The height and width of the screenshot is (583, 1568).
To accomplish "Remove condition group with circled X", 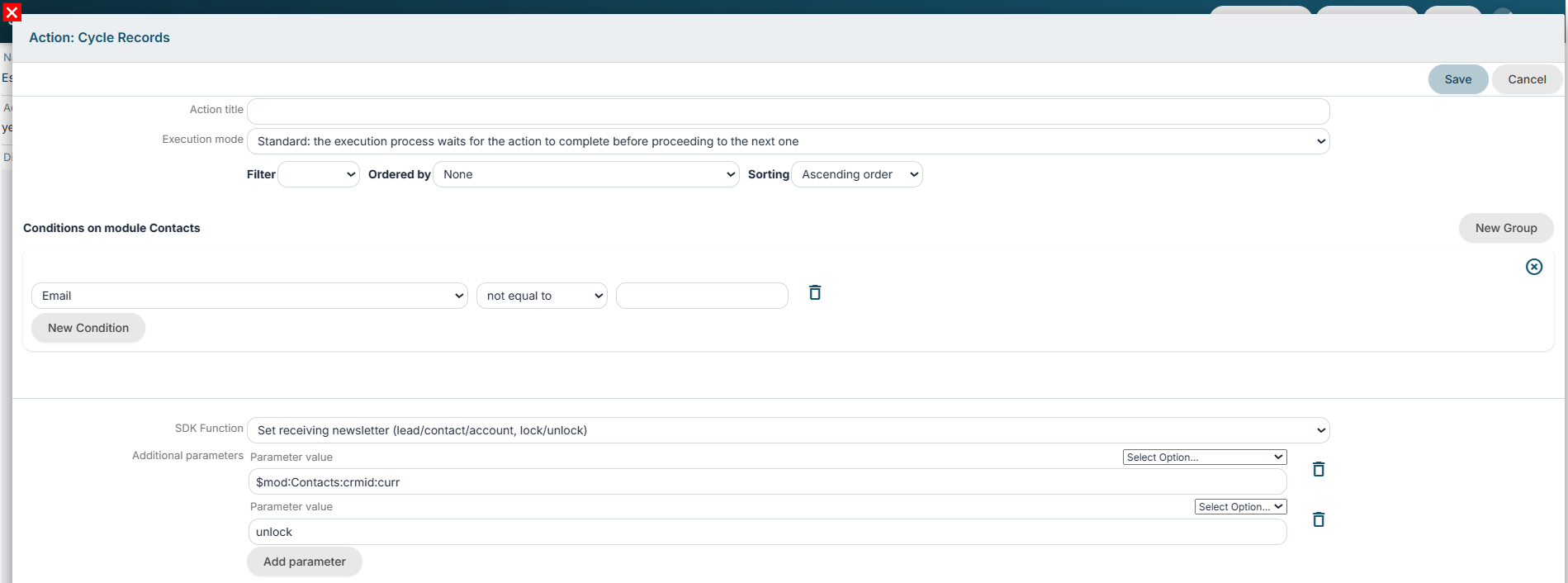I will [x=1534, y=267].
